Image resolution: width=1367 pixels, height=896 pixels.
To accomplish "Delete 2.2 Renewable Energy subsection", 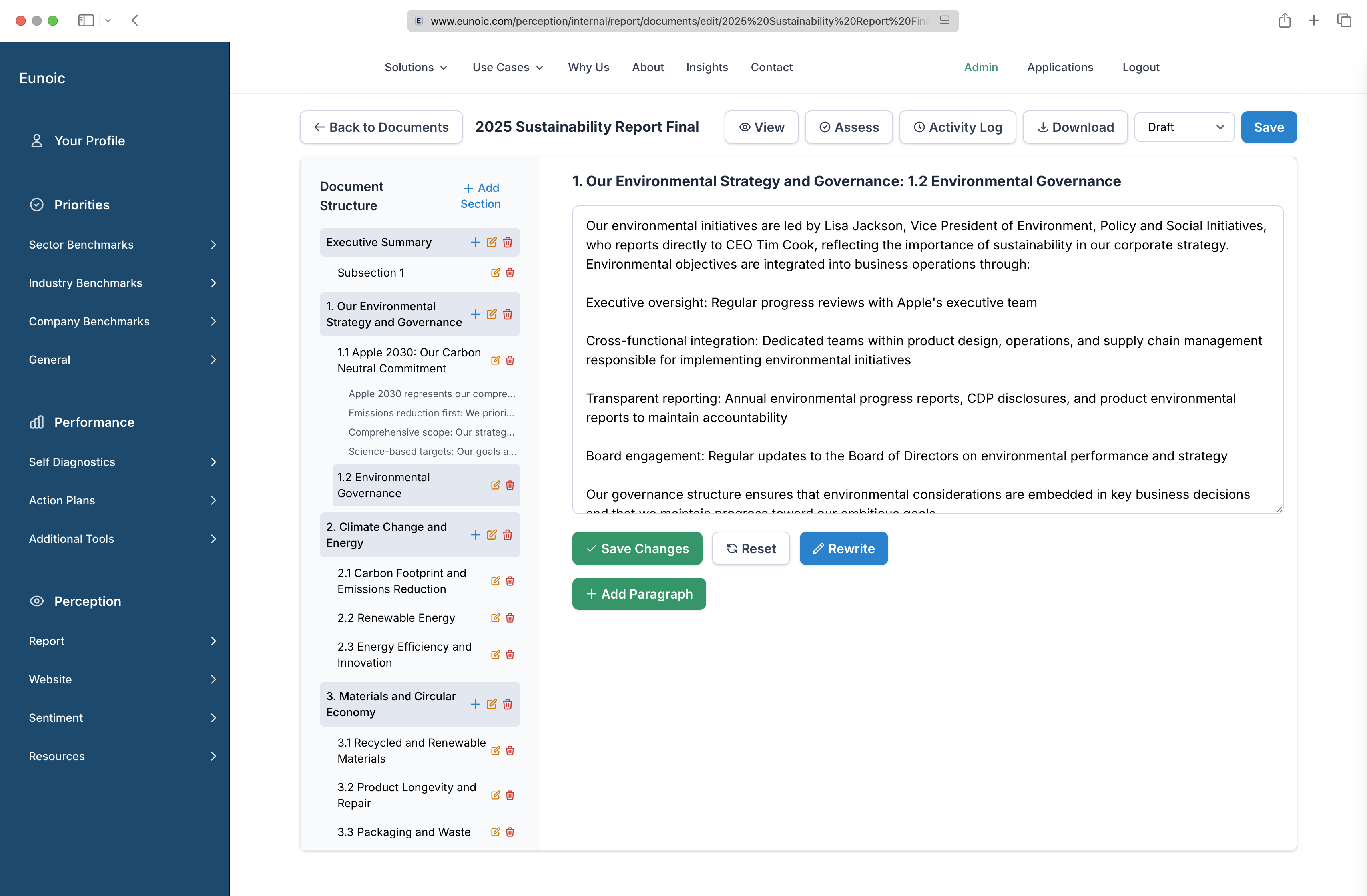I will [510, 618].
